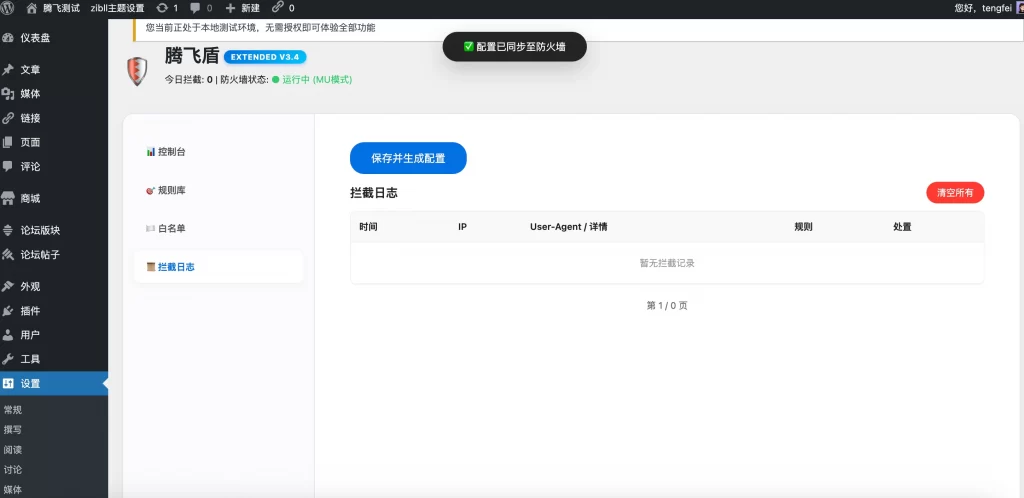Select the 拦截日志 tab
1024x498 pixels.
219,267
